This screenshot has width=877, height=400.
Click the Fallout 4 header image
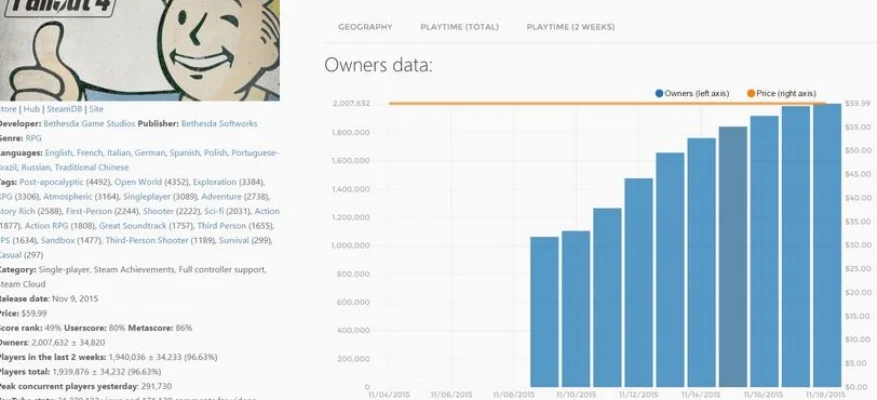click(x=140, y=50)
